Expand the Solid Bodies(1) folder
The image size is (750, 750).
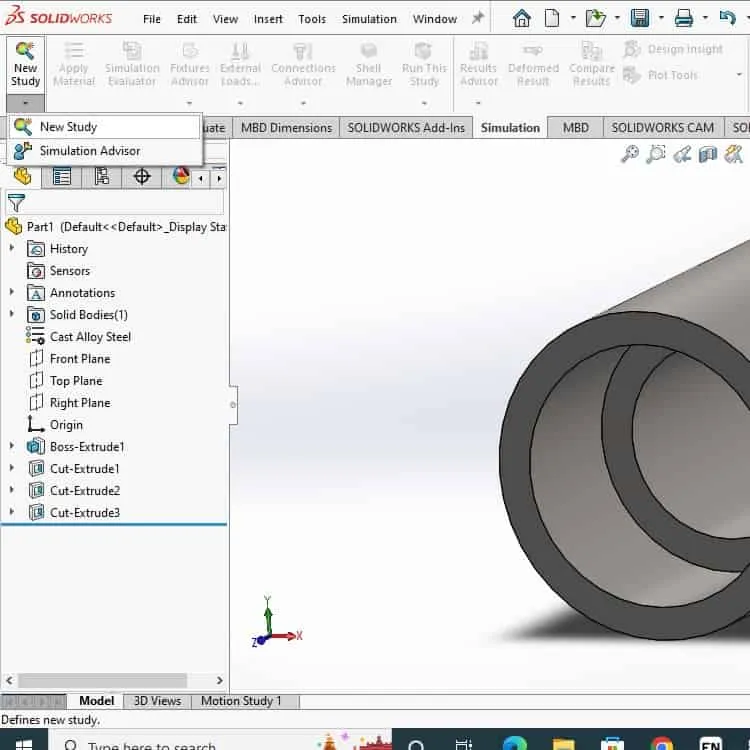12,314
